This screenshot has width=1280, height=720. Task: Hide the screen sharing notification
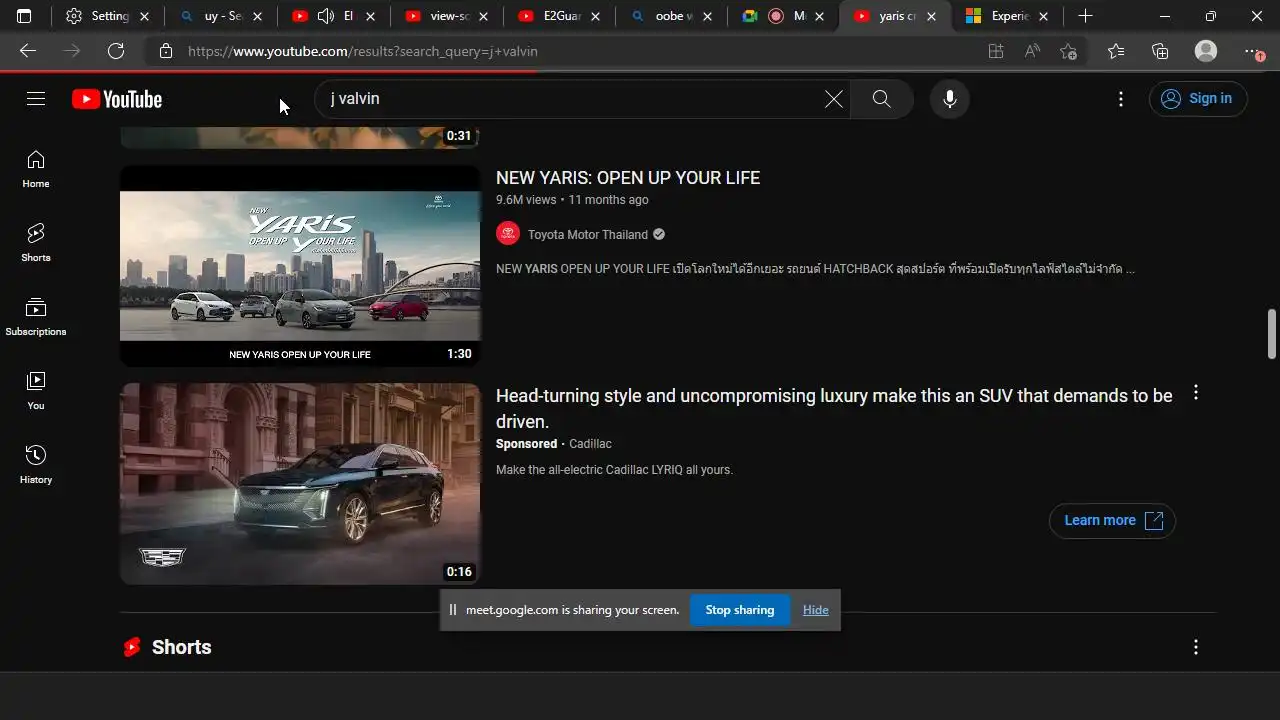(x=816, y=610)
